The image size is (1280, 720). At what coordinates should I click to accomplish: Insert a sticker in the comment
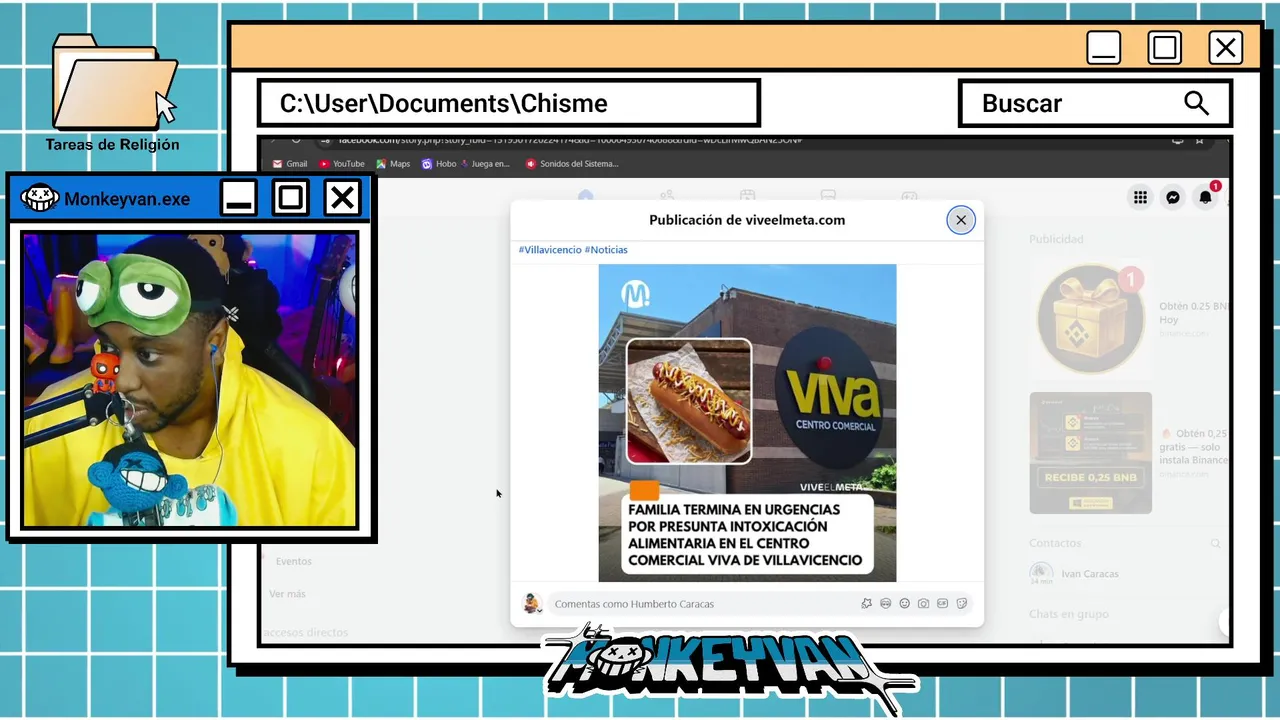coord(961,604)
